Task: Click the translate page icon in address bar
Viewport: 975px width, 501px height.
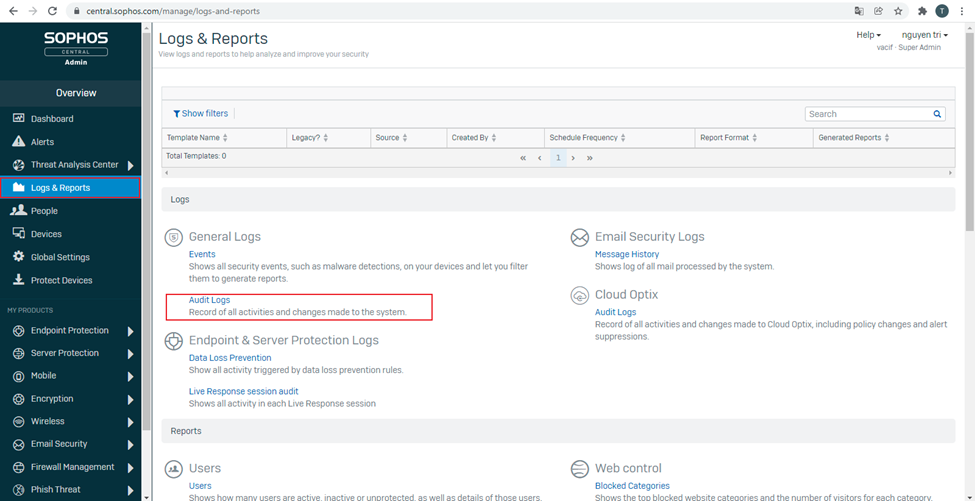Action: tap(859, 11)
